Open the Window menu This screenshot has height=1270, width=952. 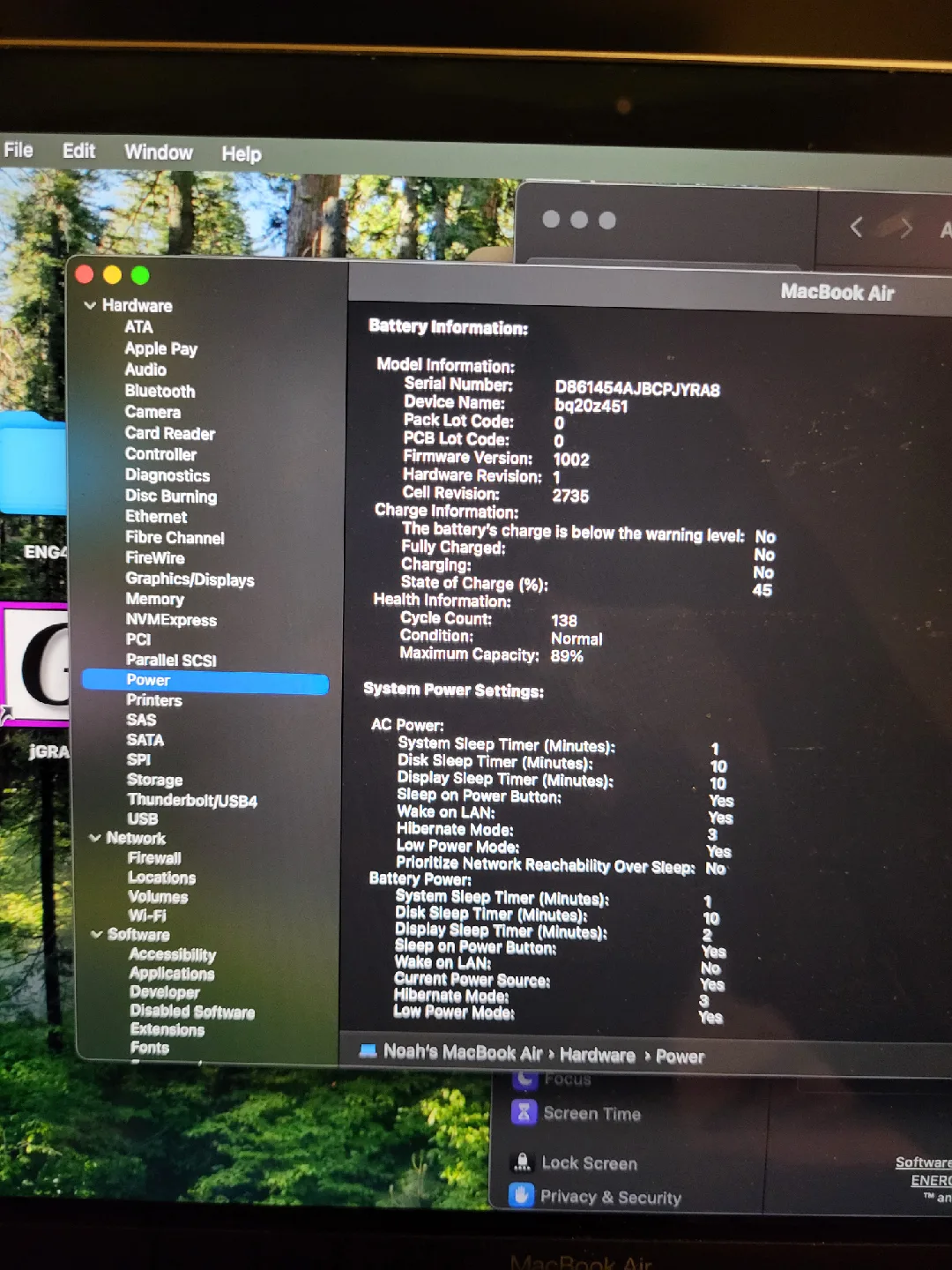(159, 152)
